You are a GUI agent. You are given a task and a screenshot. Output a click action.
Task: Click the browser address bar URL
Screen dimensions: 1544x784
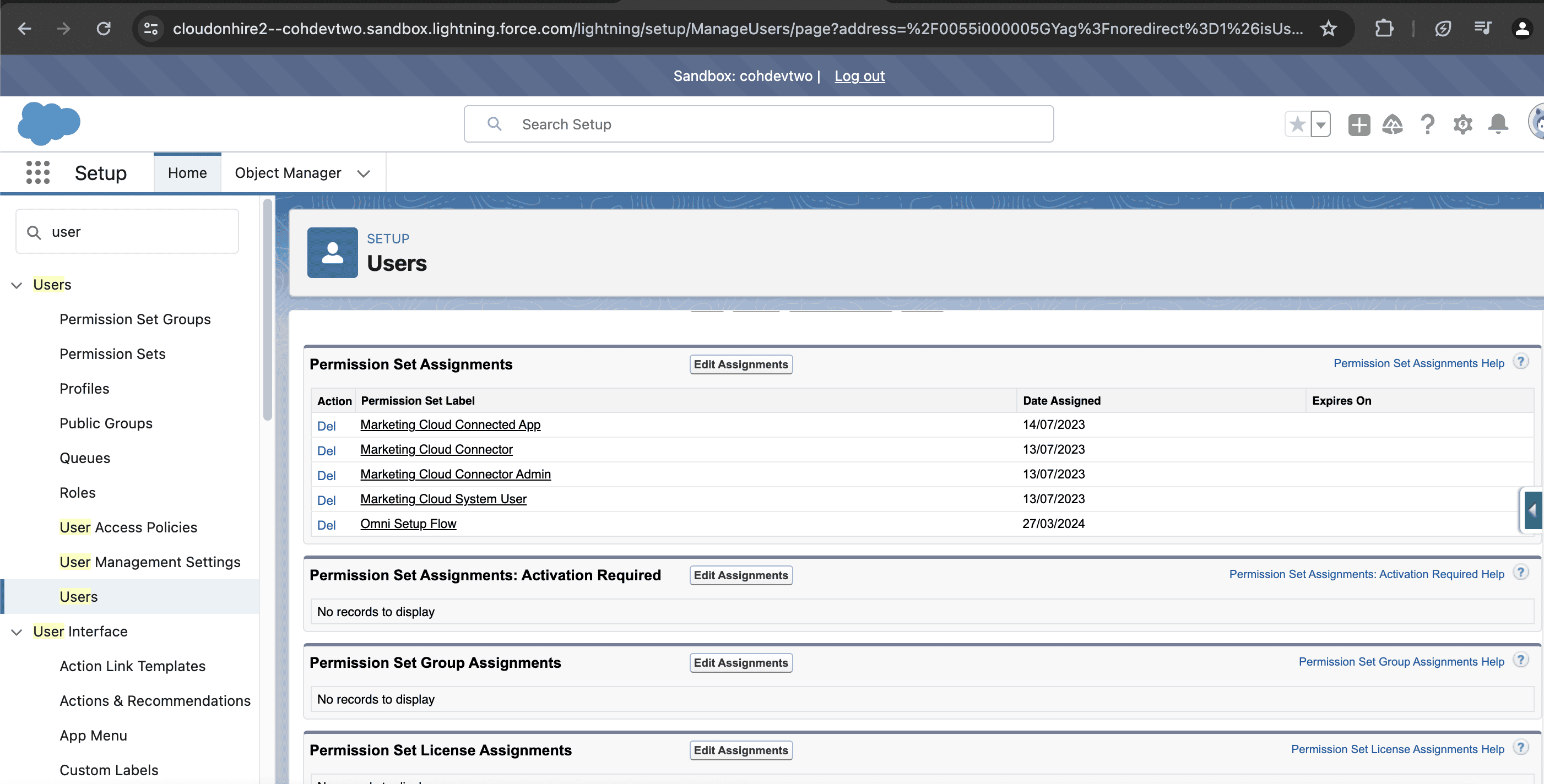pos(737,28)
